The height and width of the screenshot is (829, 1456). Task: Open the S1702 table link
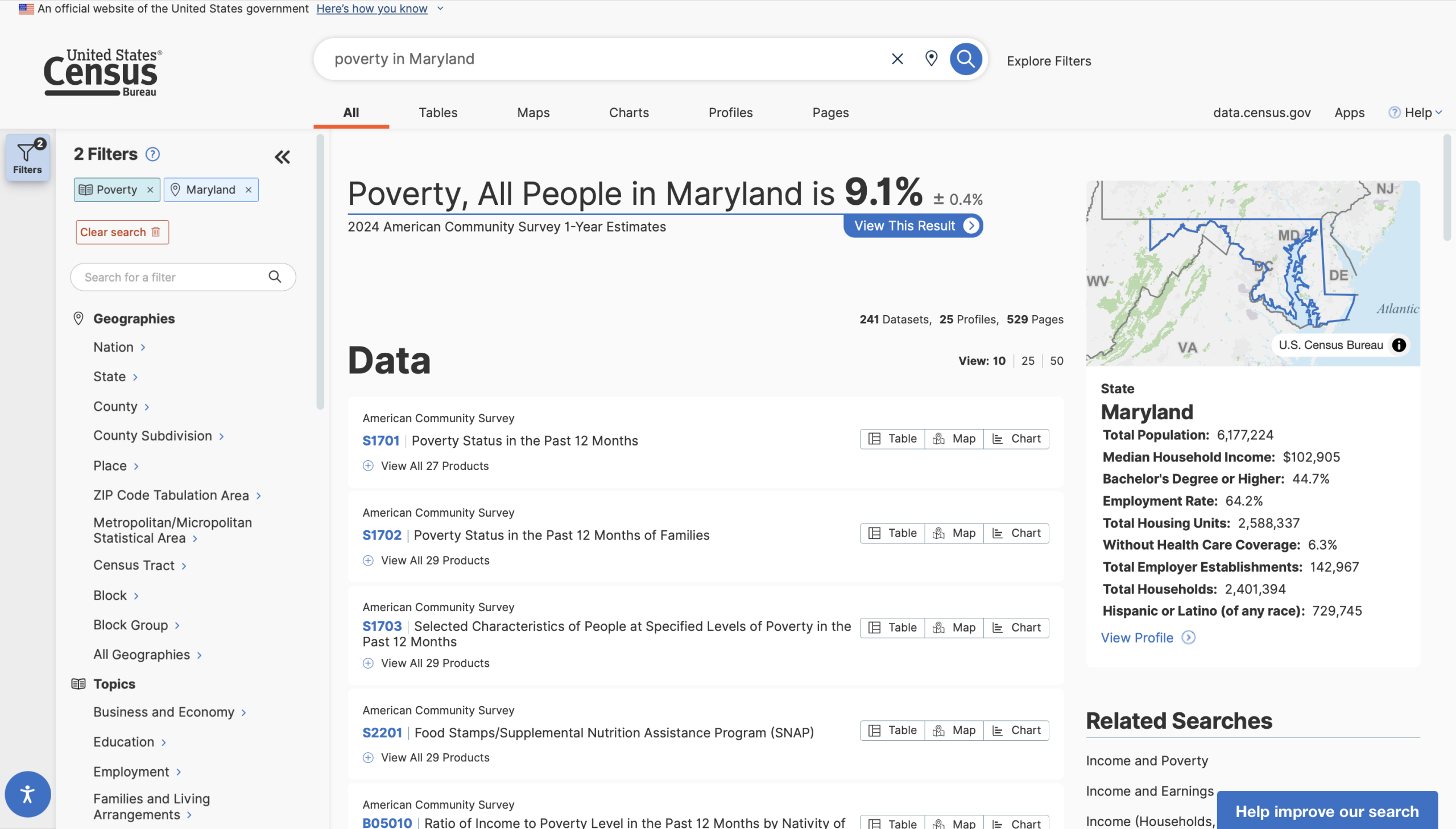(x=382, y=535)
